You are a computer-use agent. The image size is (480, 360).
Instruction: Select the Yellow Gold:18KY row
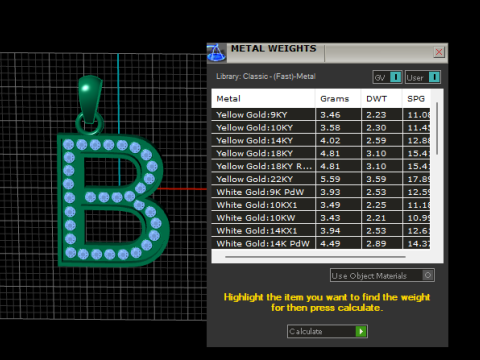pyautogui.click(x=321, y=153)
